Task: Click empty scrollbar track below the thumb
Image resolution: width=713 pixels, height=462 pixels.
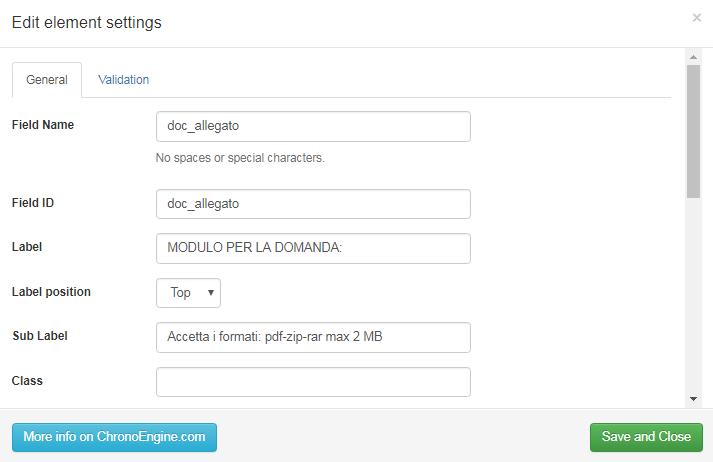Action: (693, 296)
